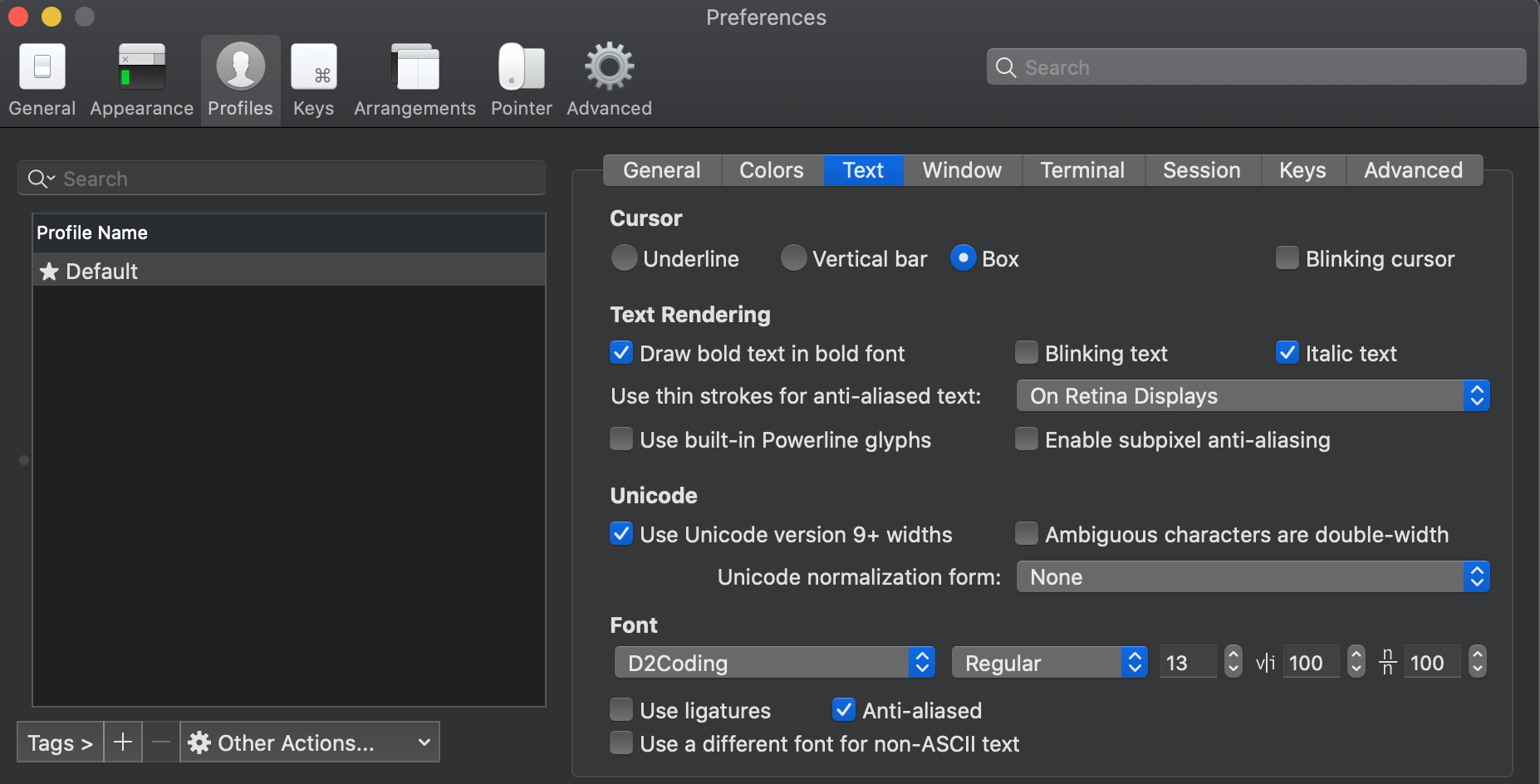Image resolution: width=1540 pixels, height=784 pixels.
Task: Click the Tags > button
Action: (x=60, y=742)
